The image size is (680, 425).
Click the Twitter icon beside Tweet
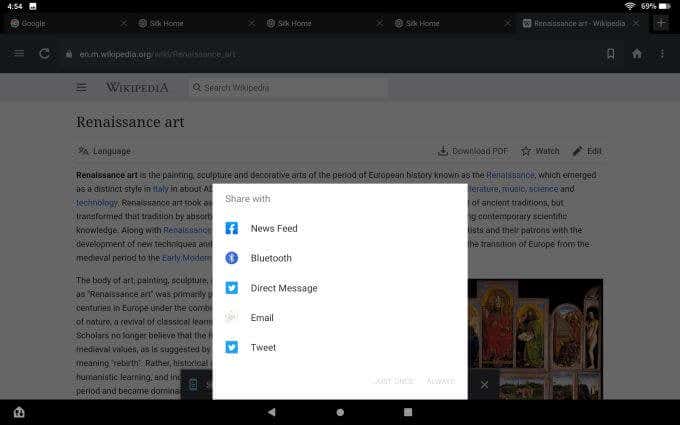pos(232,347)
